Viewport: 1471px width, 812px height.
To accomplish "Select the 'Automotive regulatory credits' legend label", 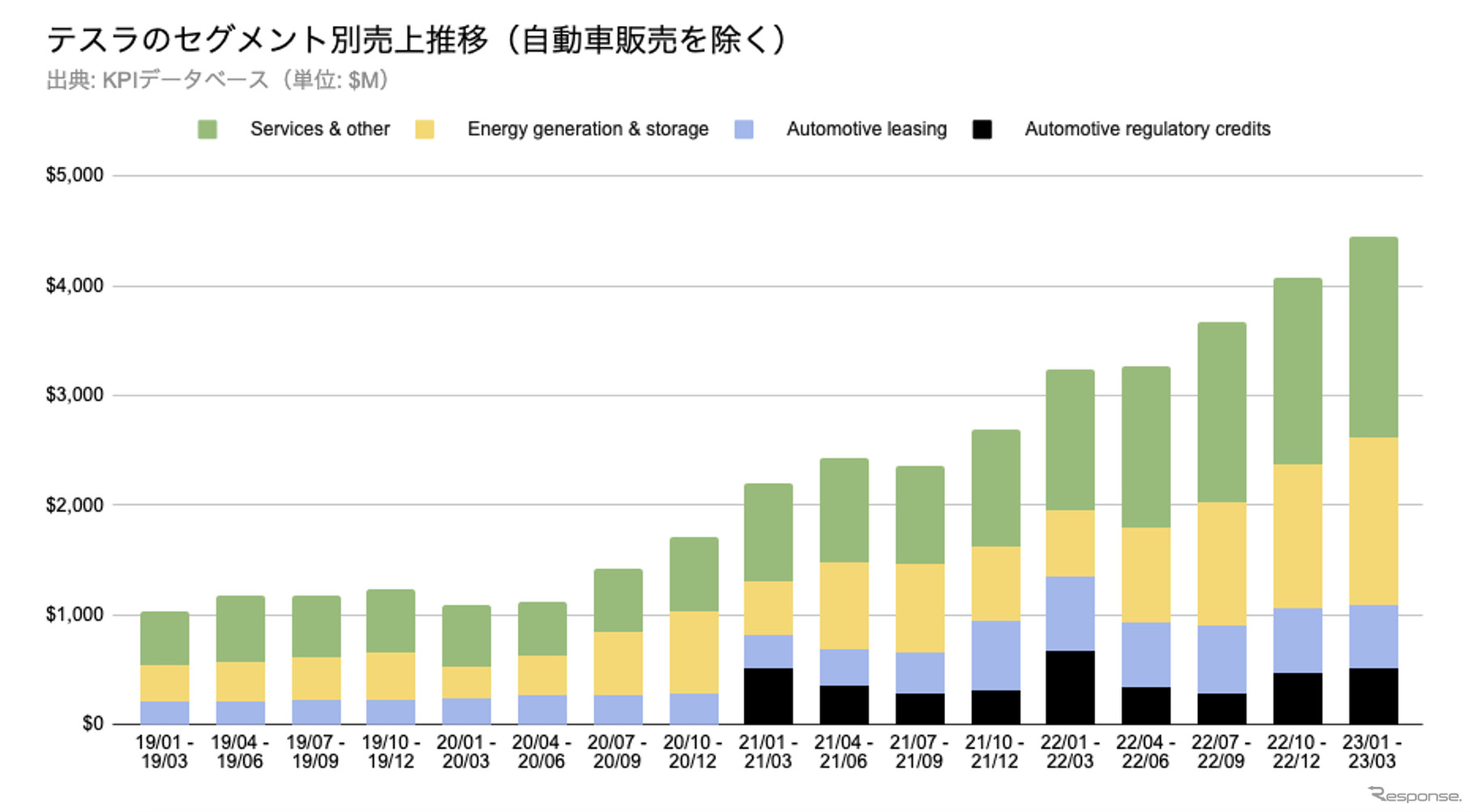I will click(1148, 130).
